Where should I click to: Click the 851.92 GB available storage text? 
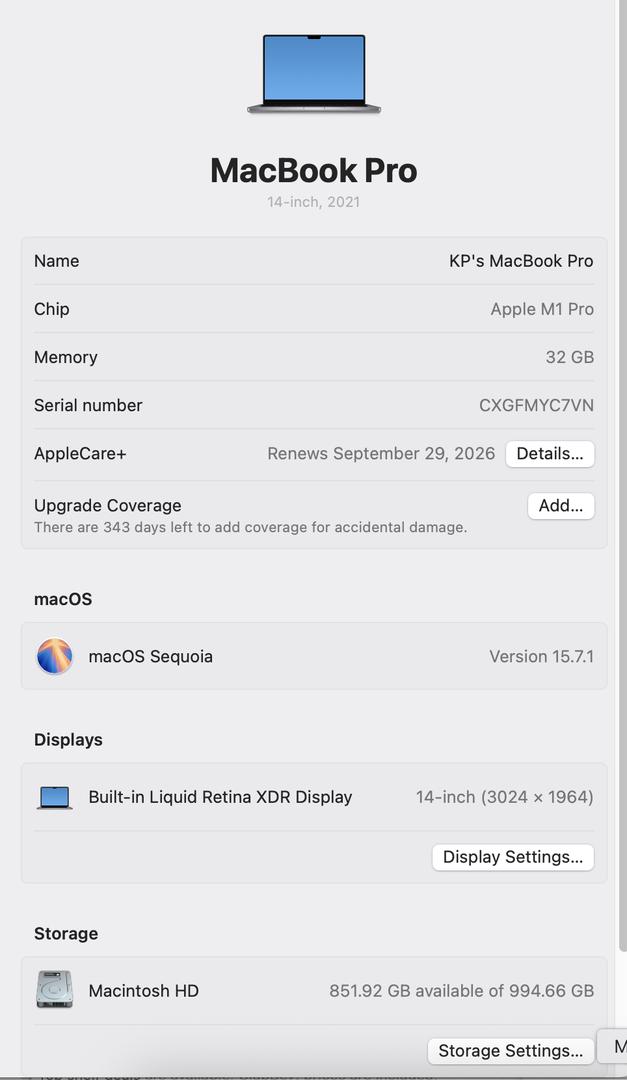pos(461,991)
